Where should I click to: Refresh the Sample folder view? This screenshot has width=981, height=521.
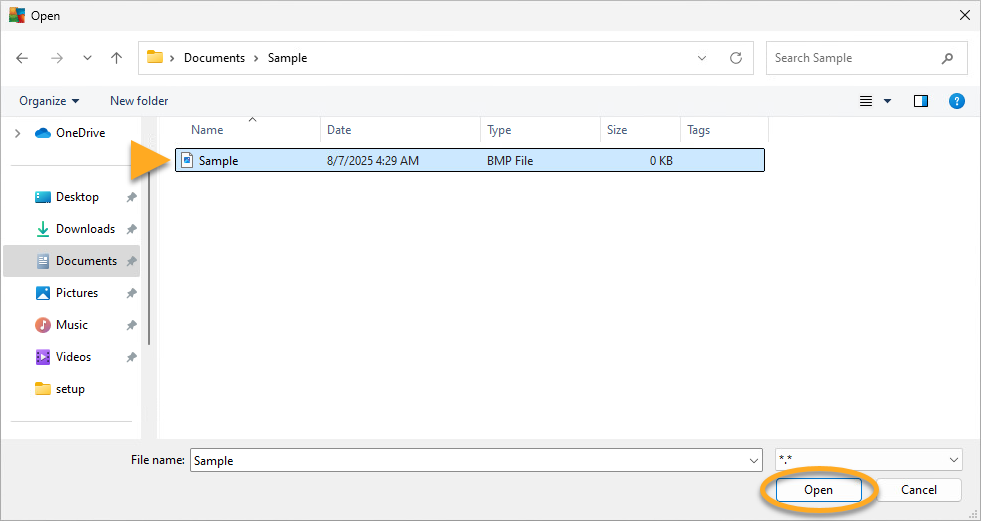click(x=736, y=58)
